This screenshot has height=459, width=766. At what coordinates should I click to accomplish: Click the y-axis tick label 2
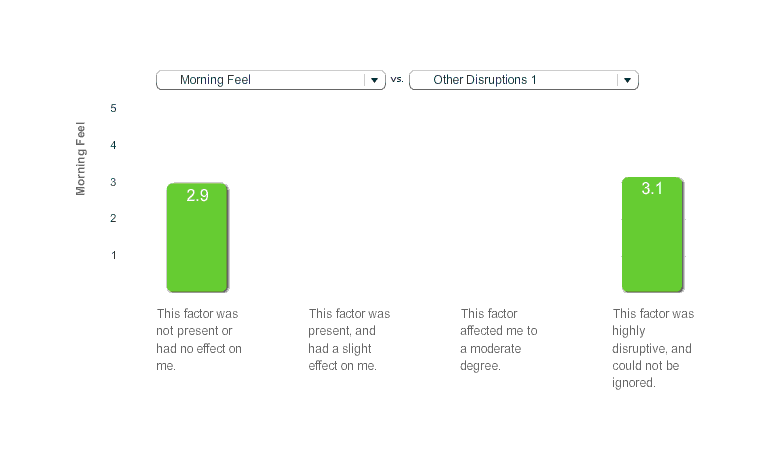coord(113,218)
